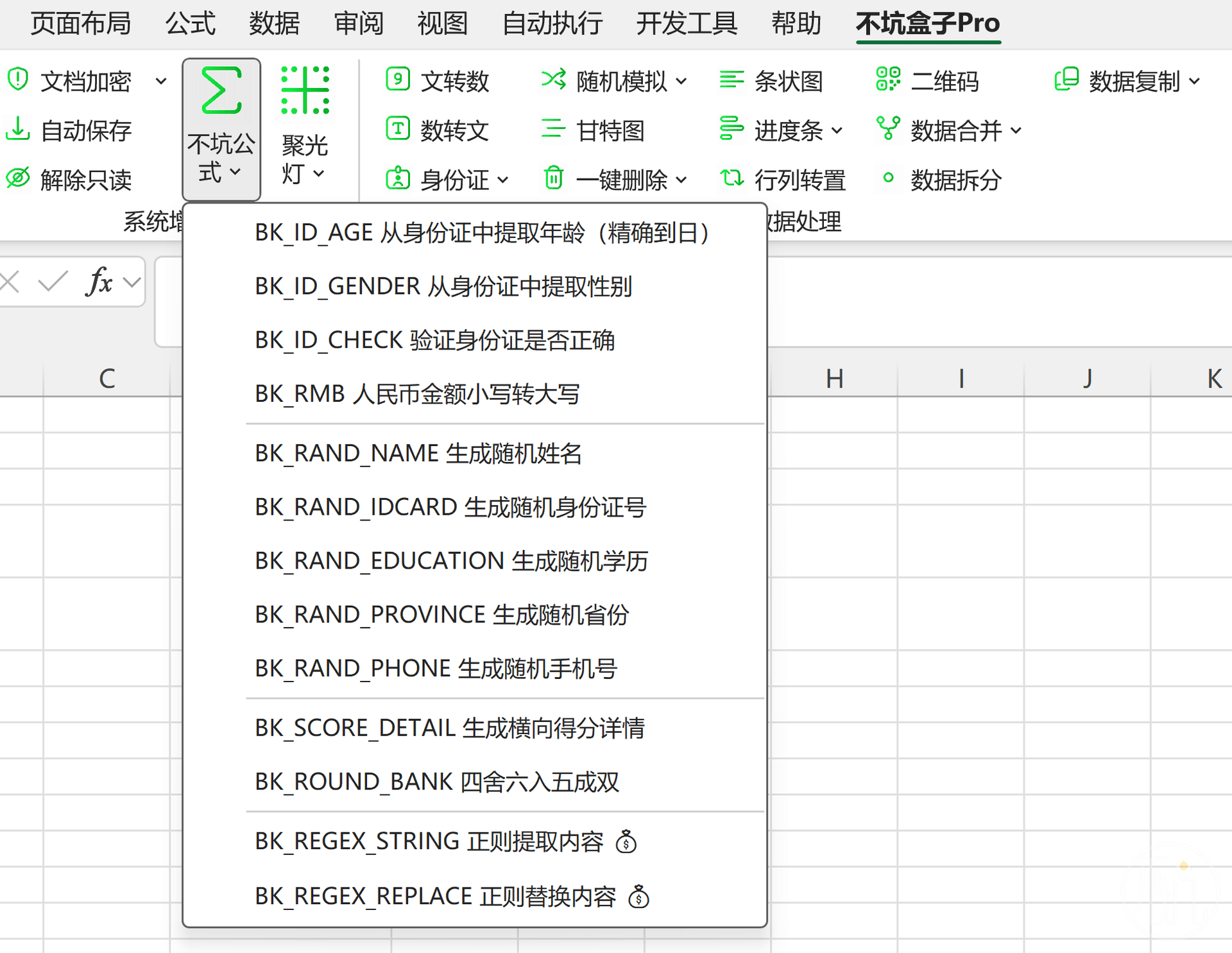Click the 进度条 progress icon
This screenshot has height=953, width=1232.
coord(732,129)
